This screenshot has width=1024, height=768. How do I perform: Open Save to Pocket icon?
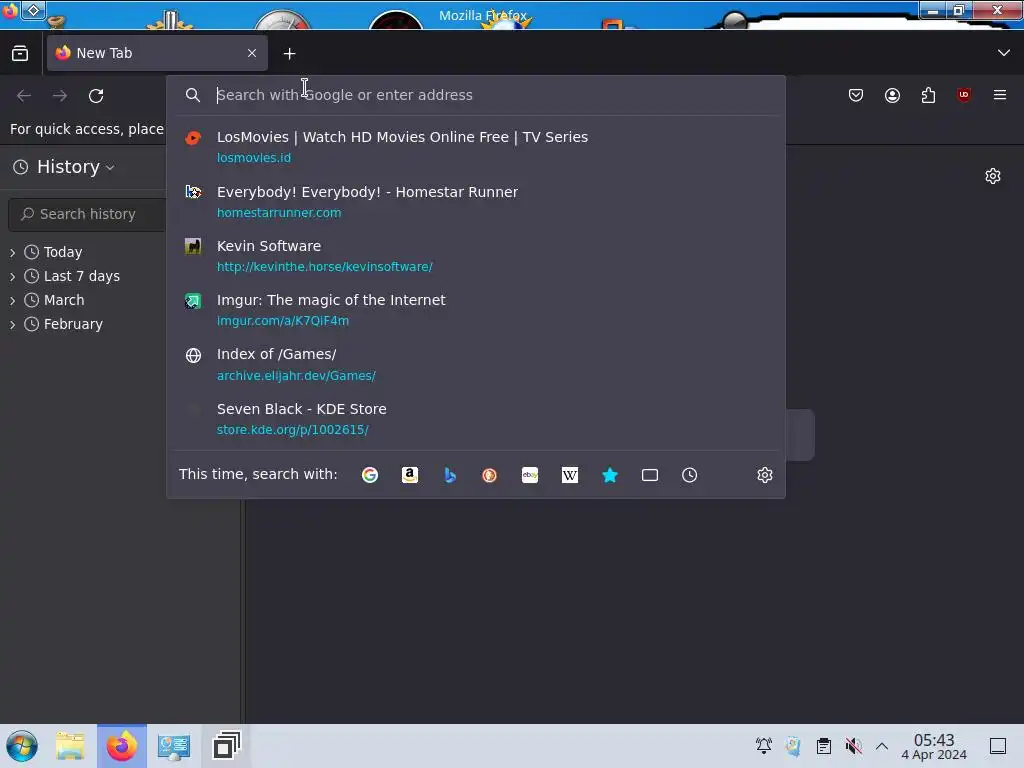[856, 95]
